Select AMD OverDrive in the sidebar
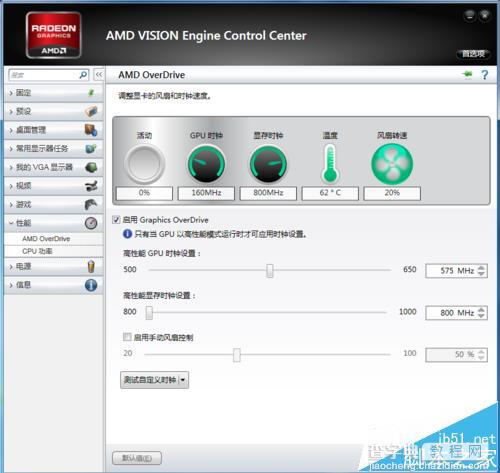This screenshot has height=473, width=500. coord(46,239)
